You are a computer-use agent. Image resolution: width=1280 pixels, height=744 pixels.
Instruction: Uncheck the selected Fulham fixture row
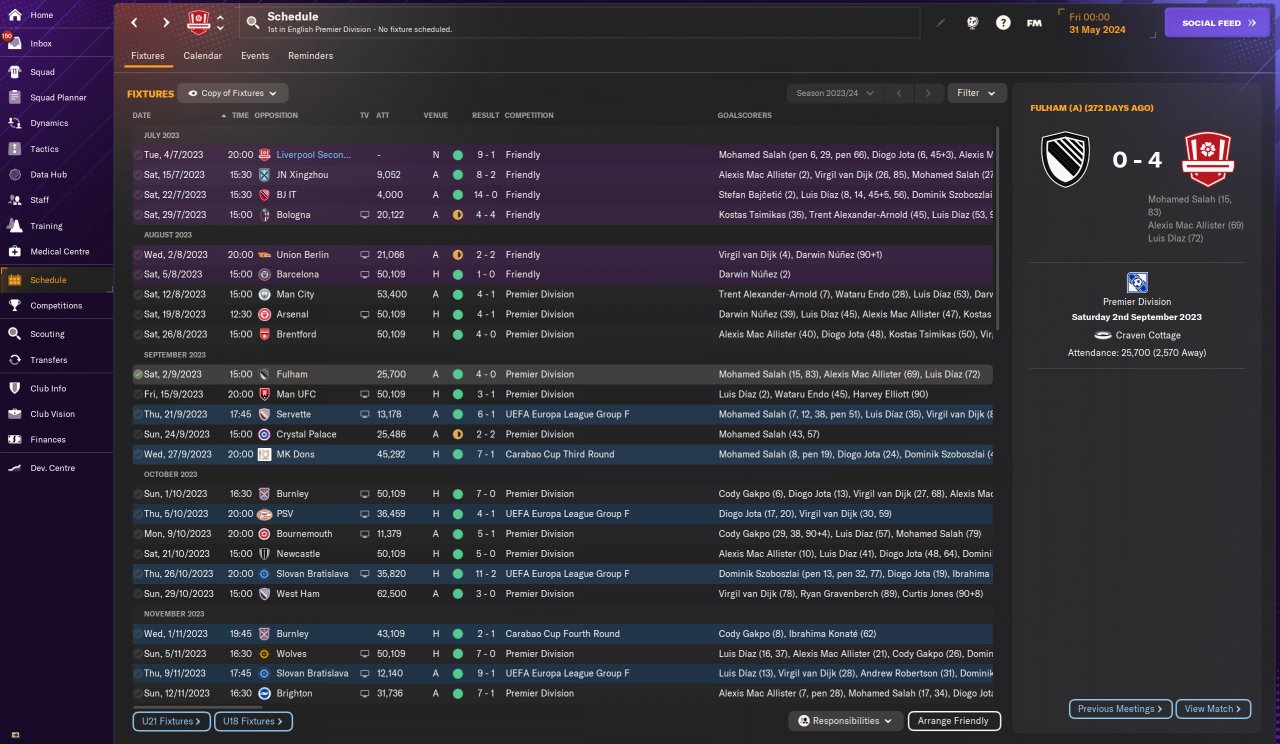[x=138, y=374]
